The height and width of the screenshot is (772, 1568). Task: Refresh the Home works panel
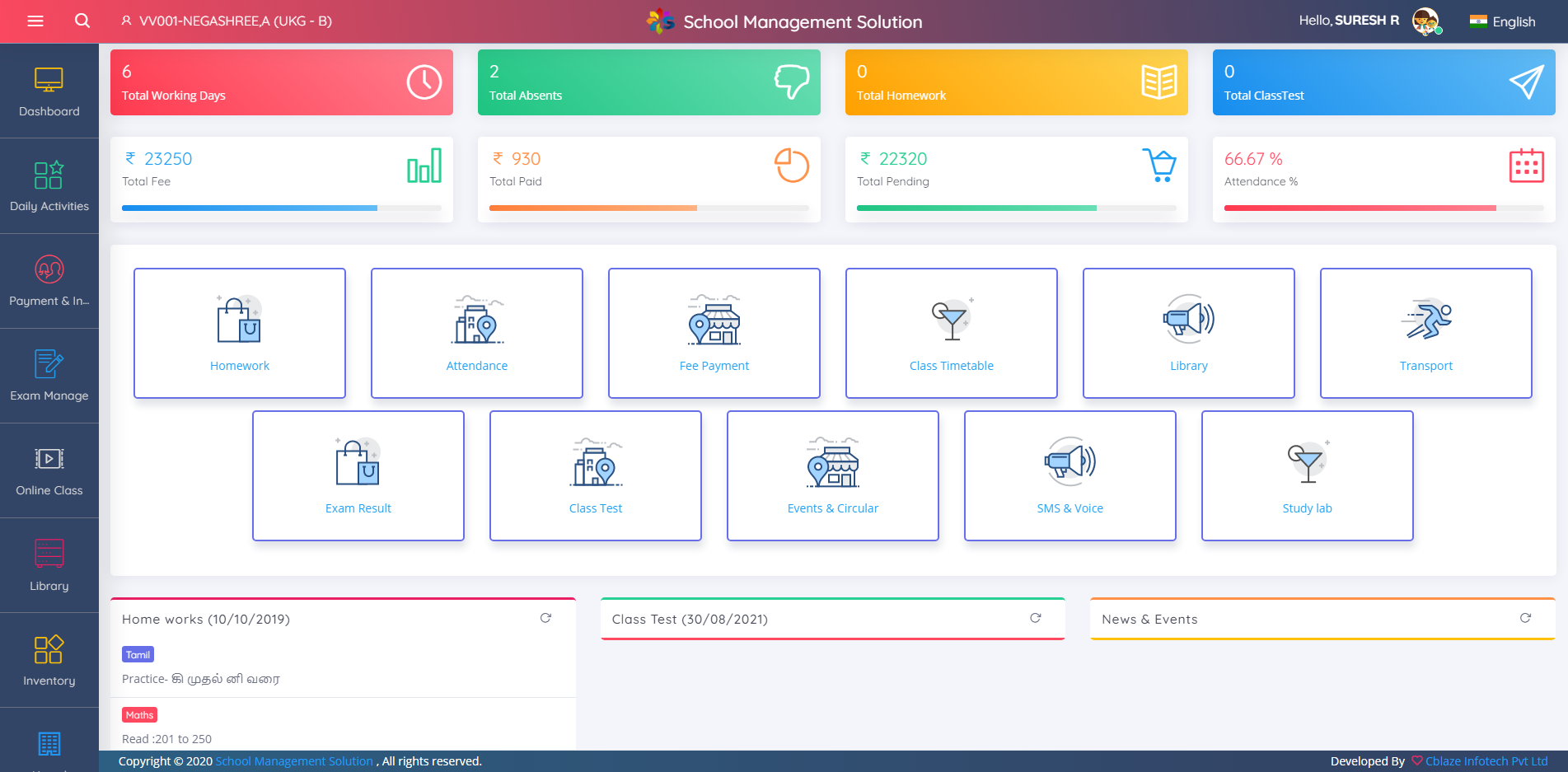pos(545,618)
